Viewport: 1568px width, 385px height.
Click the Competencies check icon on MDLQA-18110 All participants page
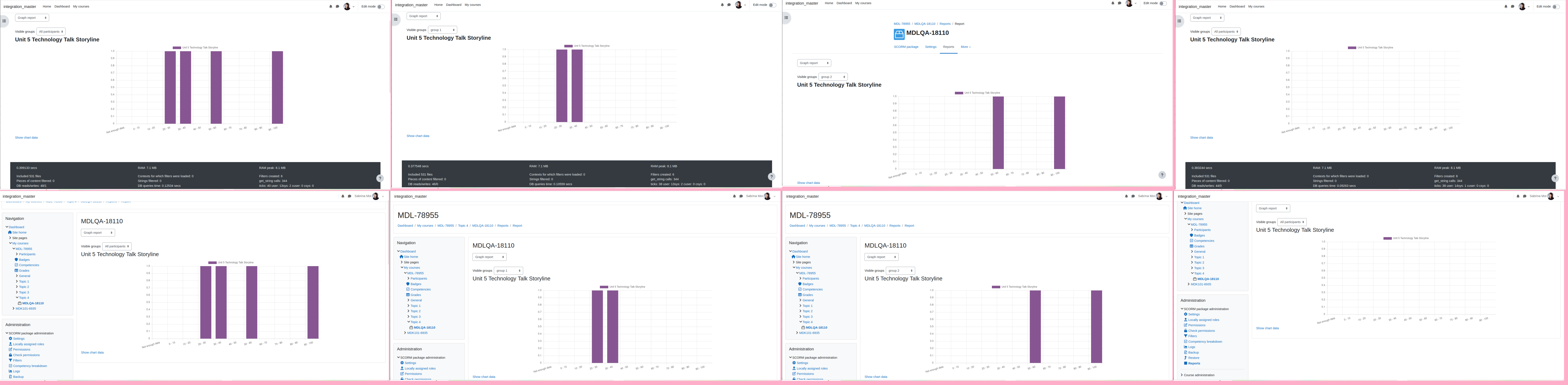[x=17, y=265]
